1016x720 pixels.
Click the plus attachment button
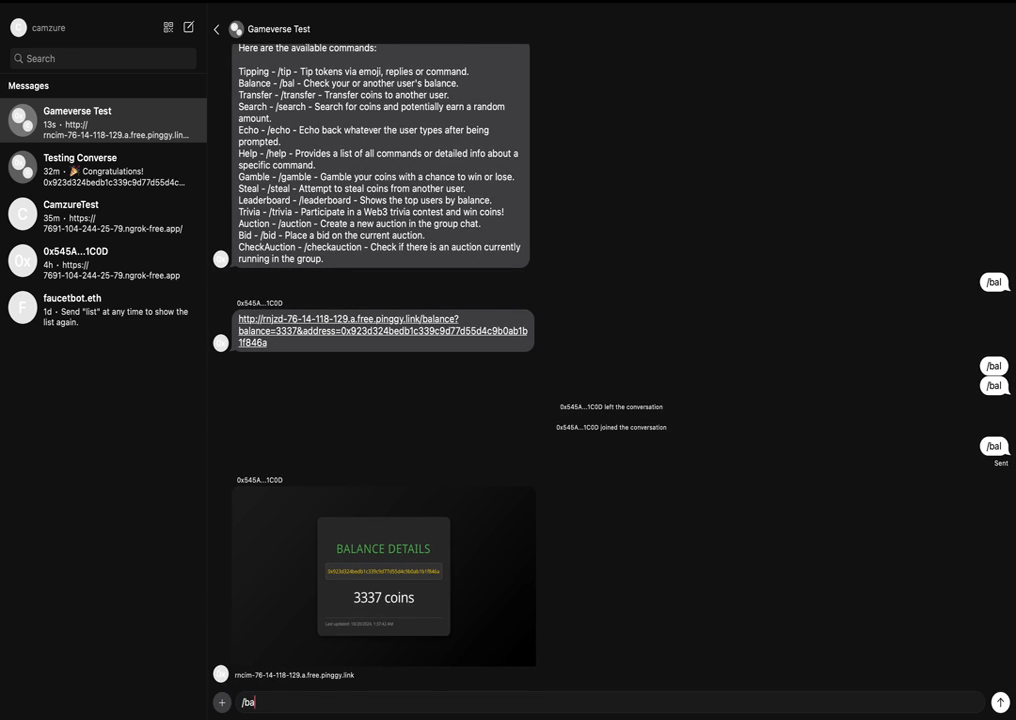click(222, 703)
